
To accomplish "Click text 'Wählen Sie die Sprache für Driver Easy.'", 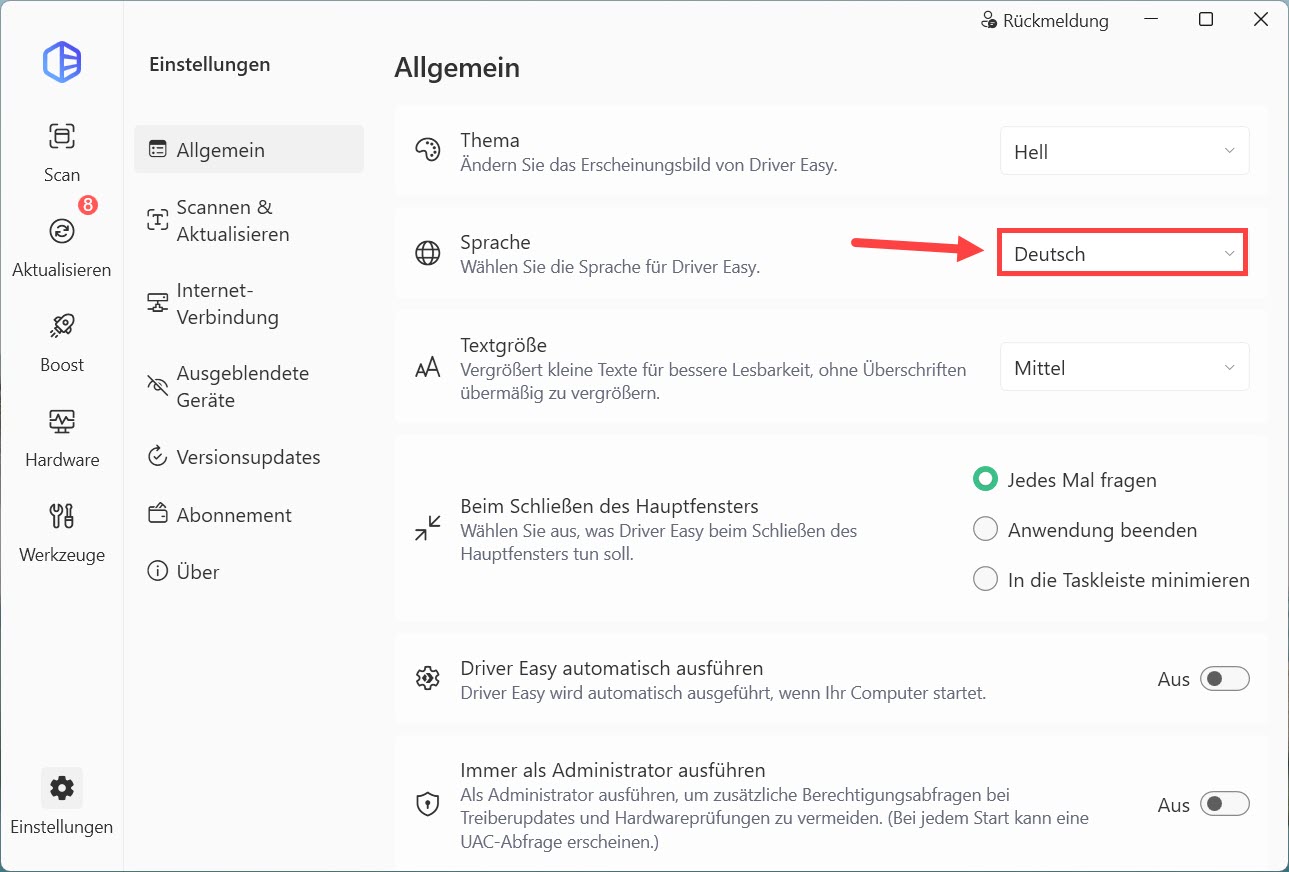I will tap(610, 267).
